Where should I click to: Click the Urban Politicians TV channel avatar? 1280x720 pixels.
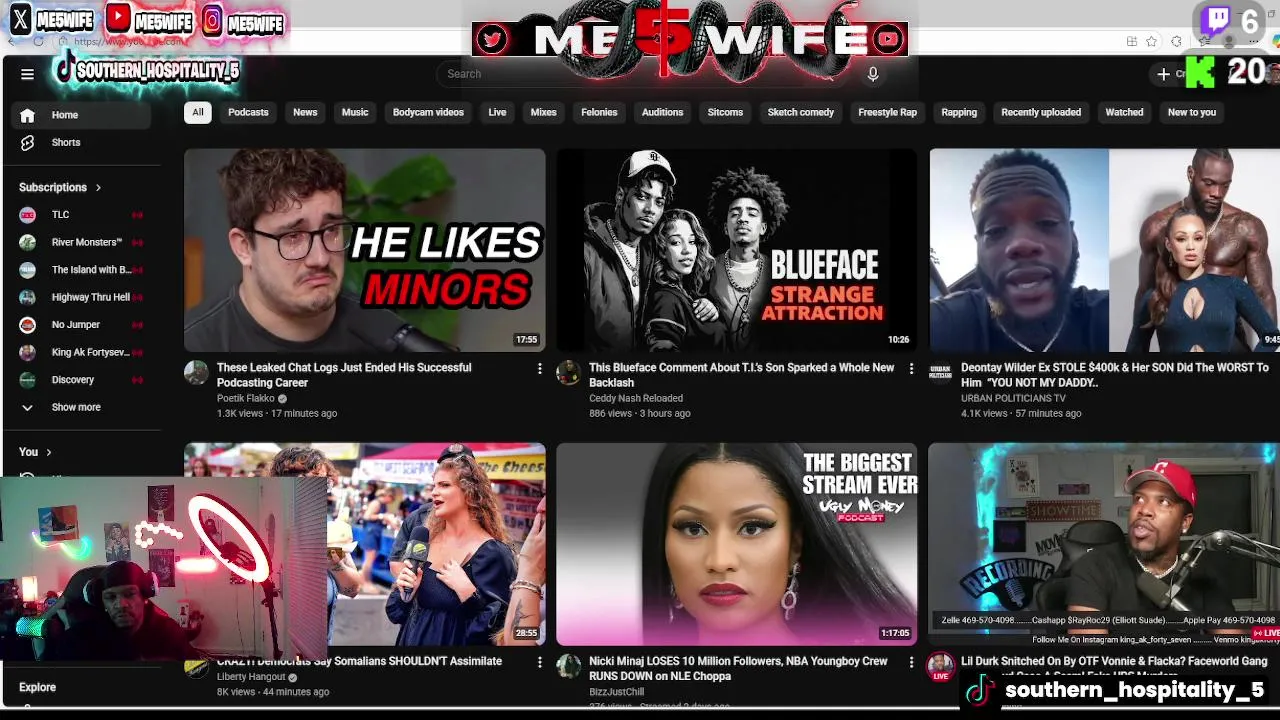point(941,373)
